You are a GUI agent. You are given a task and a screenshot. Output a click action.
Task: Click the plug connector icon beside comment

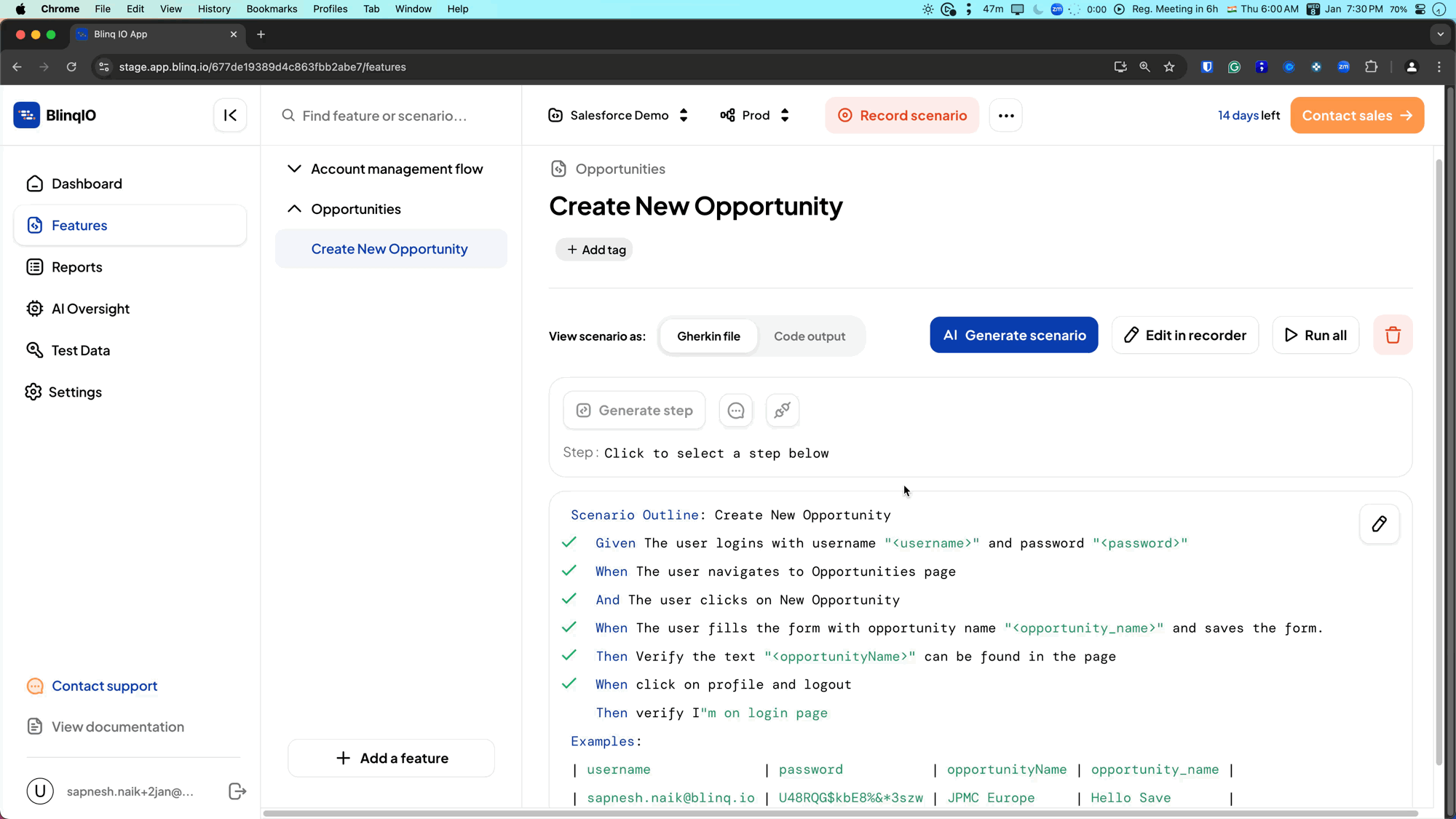point(783,411)
